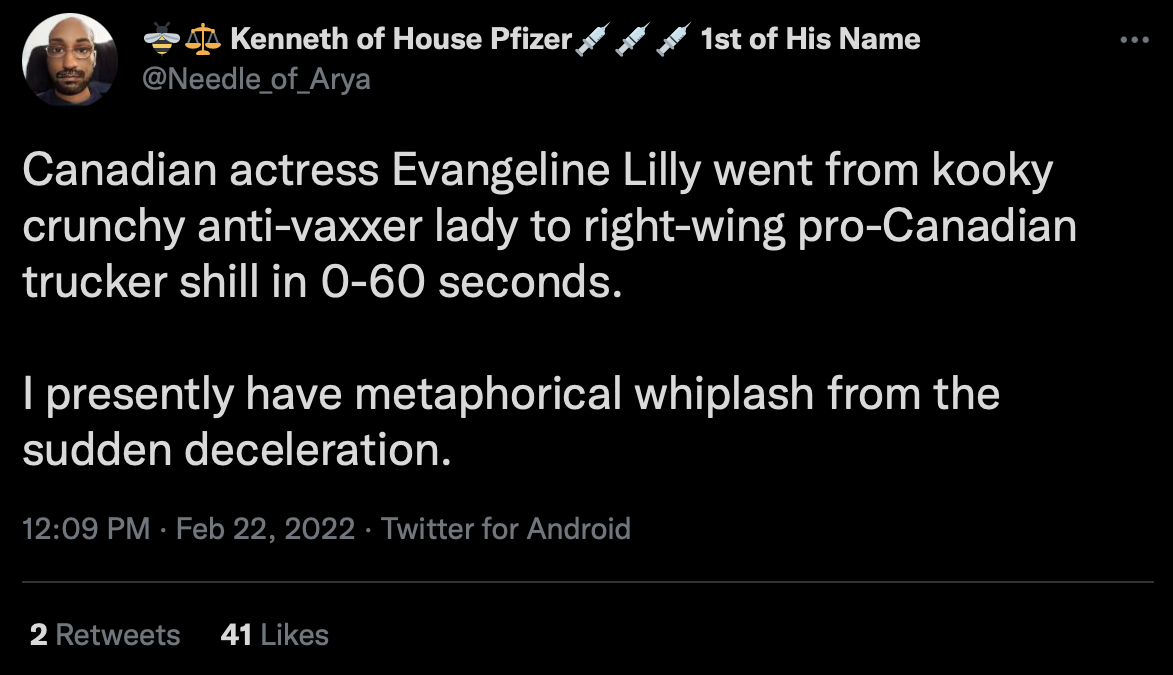This screenshot has height=675, width=1173.
Task: Click the author's profile avatar photo
Action: pyautogui.click(x=69, y=59)
